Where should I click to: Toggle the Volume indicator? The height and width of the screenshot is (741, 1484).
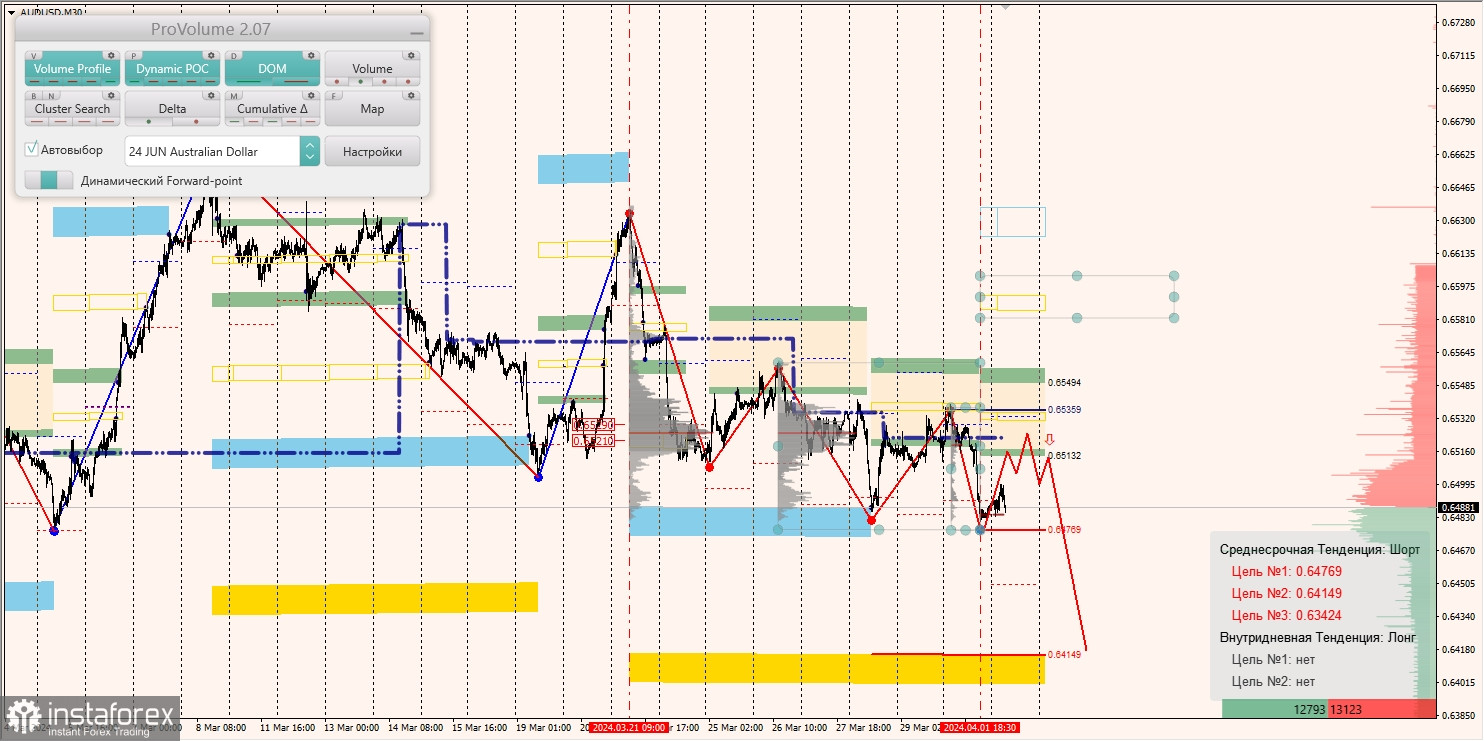click(x=372, y=69)
